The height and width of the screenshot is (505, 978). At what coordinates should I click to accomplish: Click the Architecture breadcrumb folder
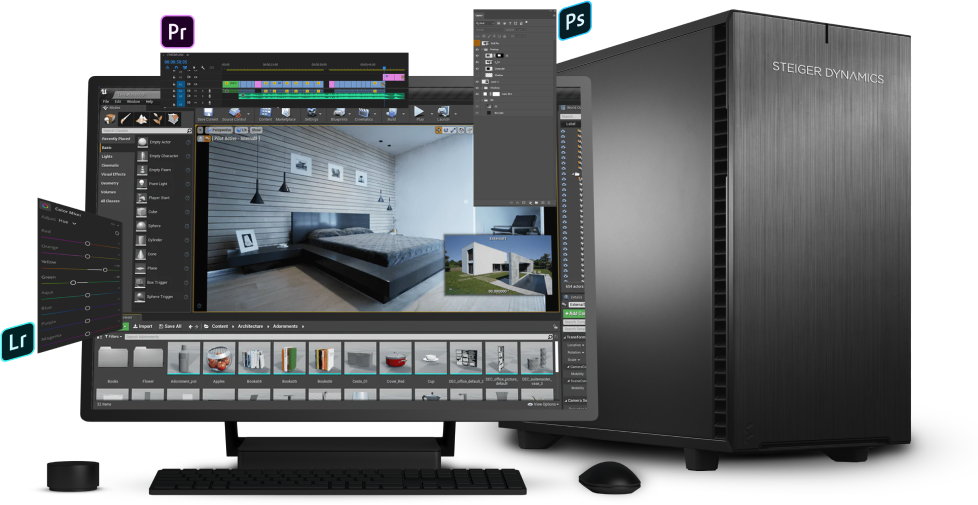coord(251,326)
